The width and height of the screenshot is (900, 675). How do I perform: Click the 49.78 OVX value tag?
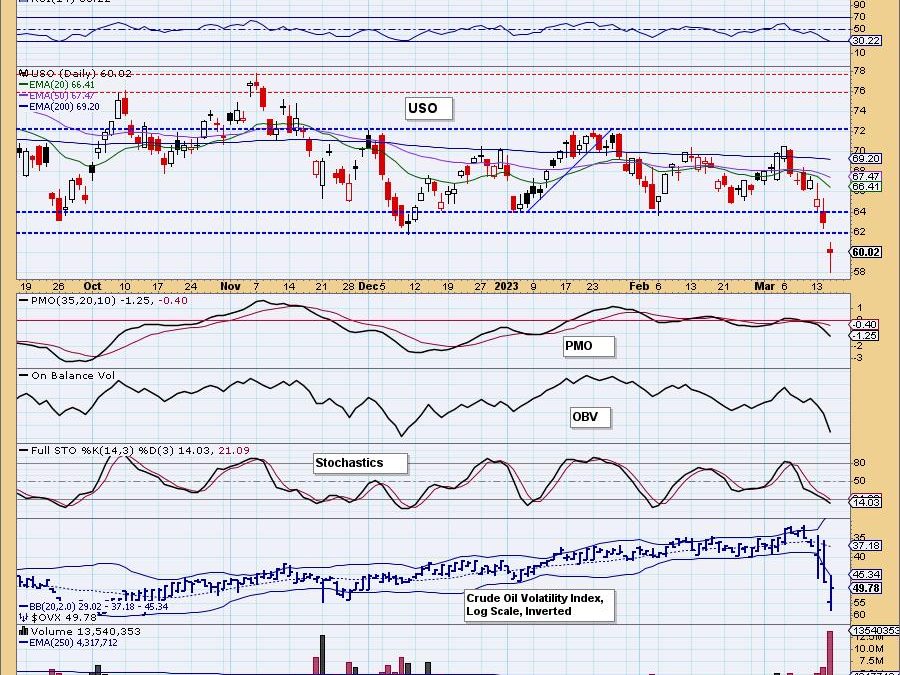866,588
